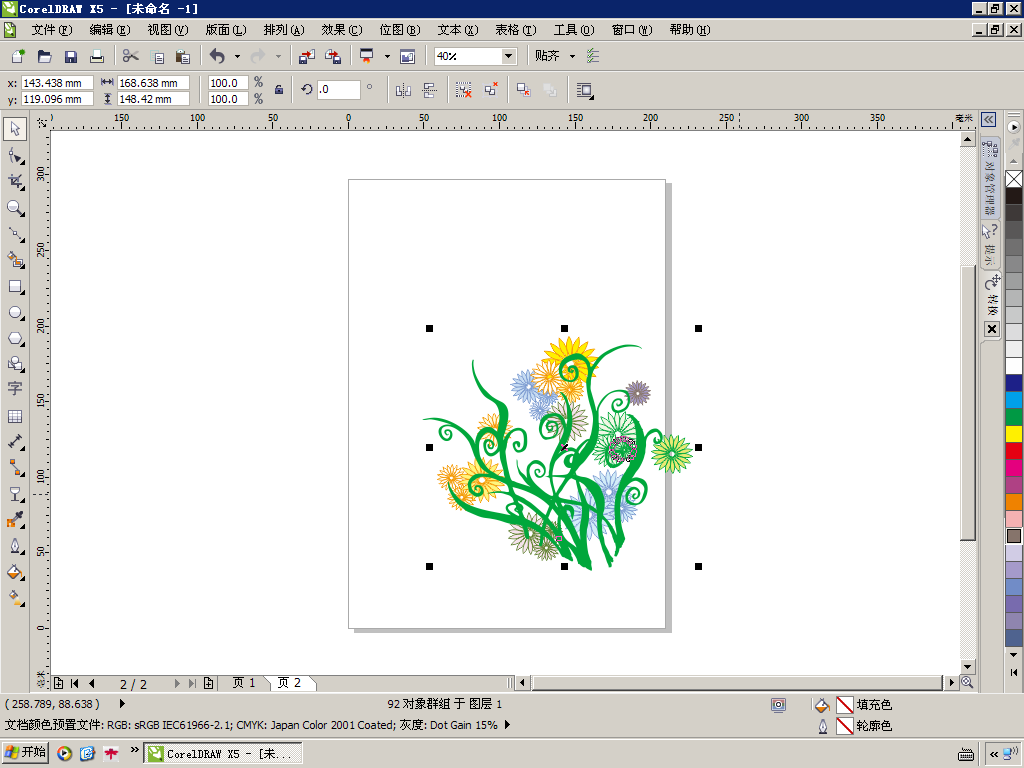Click the Export icon
The image size is (1024, 768).
point(332,57)
